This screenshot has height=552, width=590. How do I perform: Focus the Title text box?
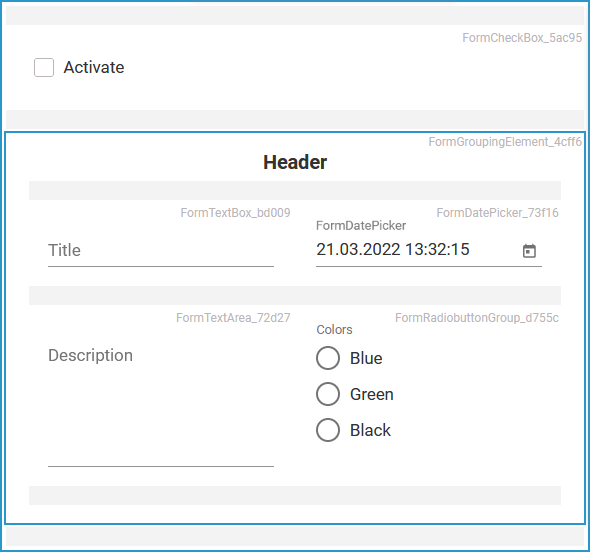click(161, 251)
